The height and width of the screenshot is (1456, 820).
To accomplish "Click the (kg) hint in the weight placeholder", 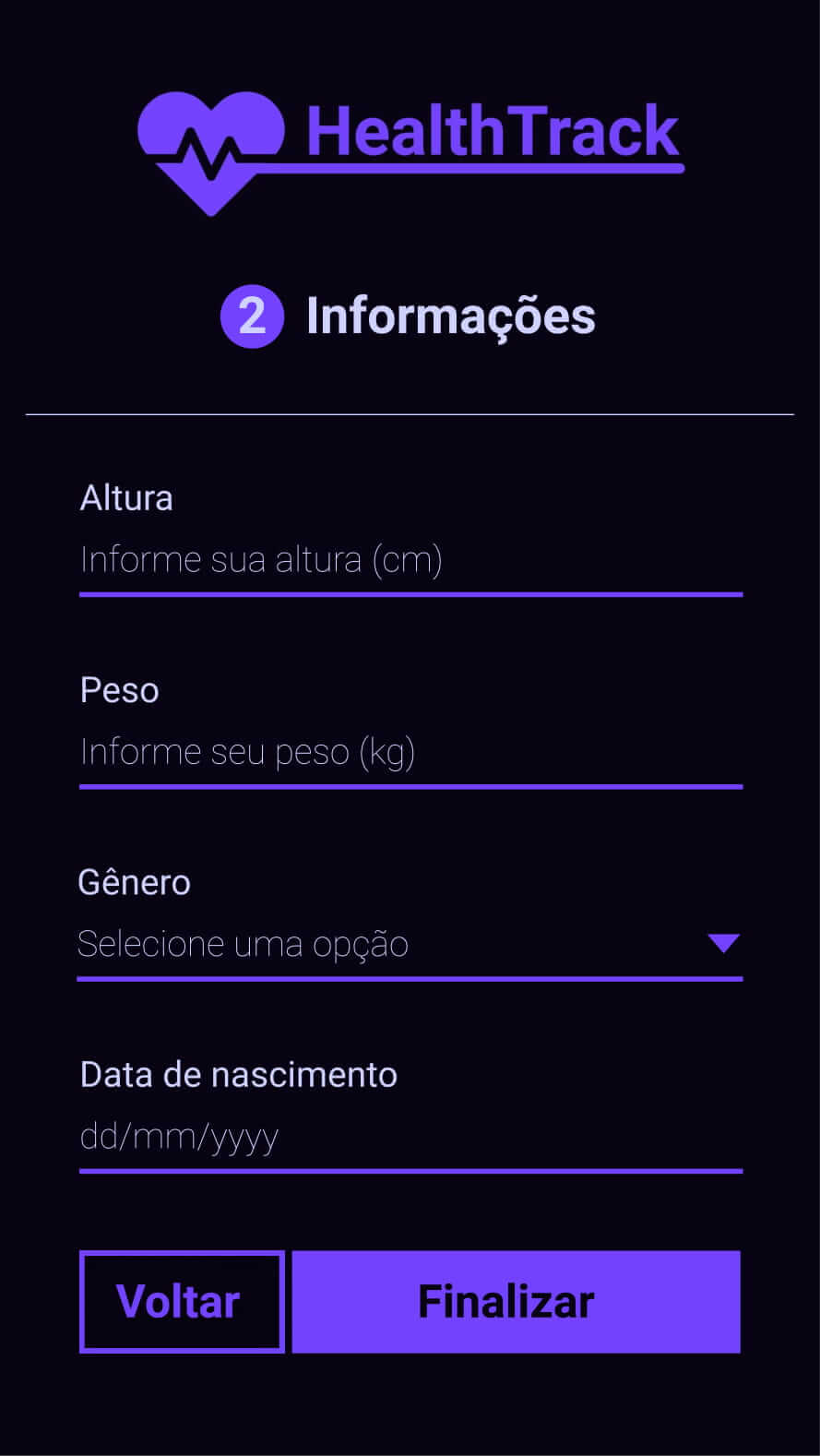I will 386,753.
